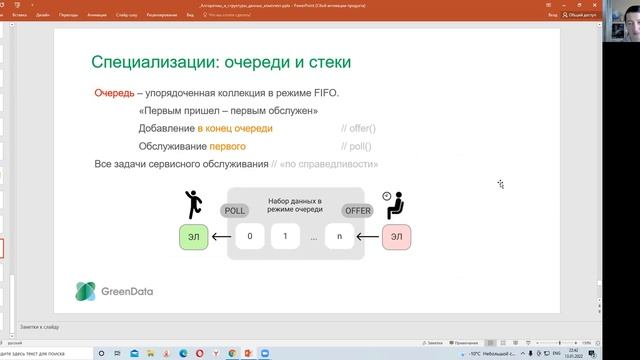The height and width of the screenshot is (360, 640).
Task: Open the Слайд-шоу ribbon tab
Action: [127, 15]
